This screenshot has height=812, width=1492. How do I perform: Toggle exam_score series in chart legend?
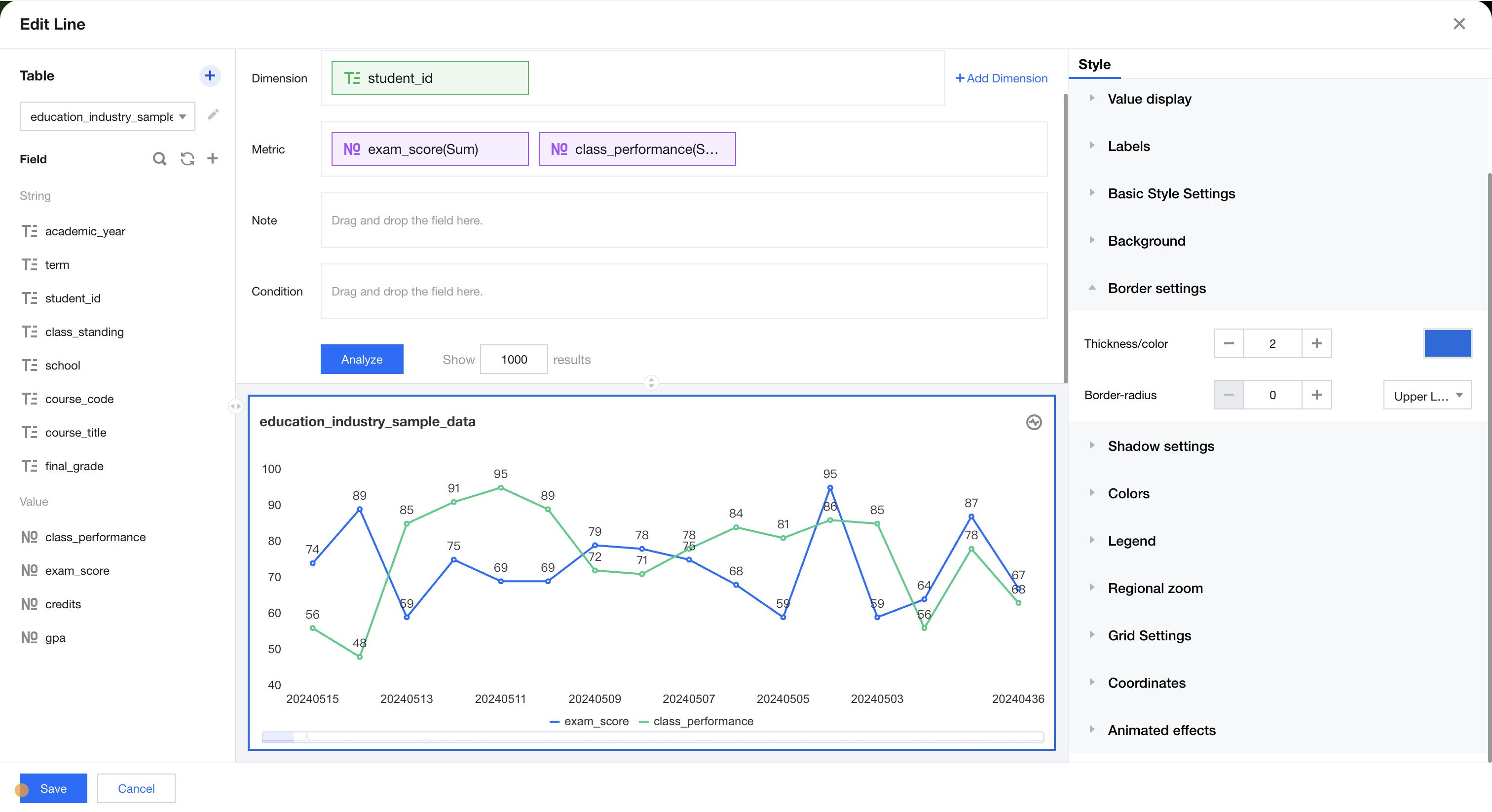(589, 721)
